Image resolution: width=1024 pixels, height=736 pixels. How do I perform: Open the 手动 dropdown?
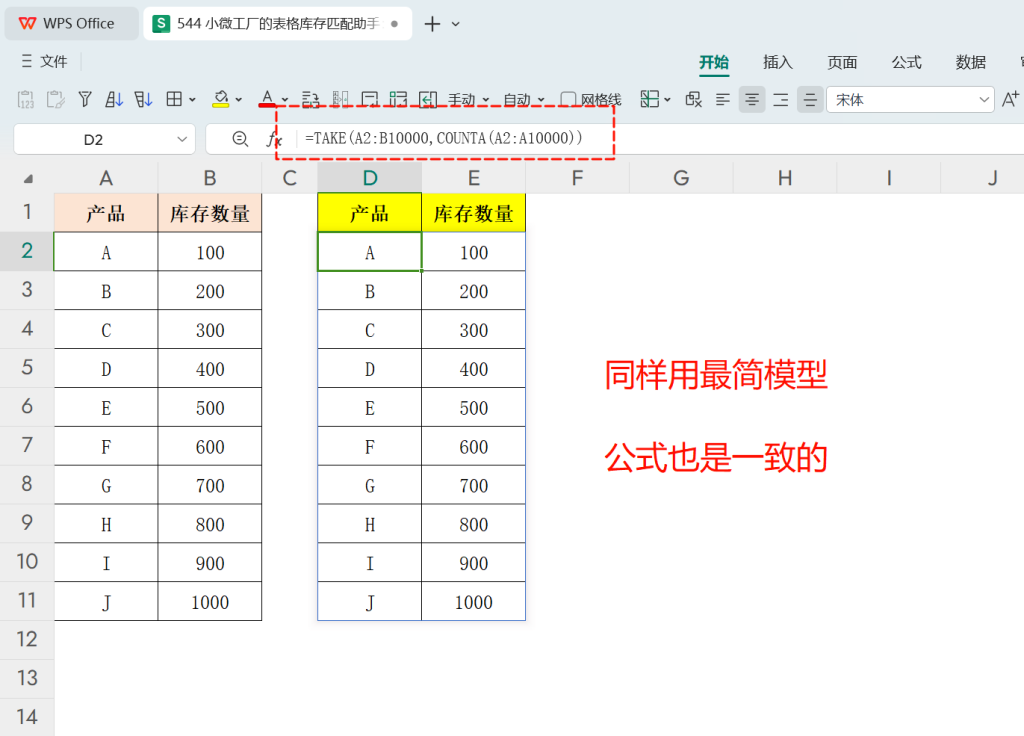click(x=468, y=100)
